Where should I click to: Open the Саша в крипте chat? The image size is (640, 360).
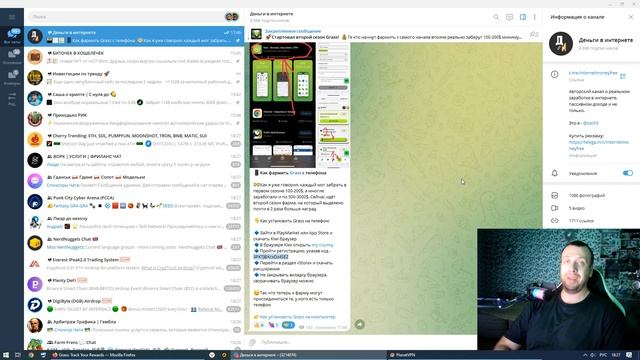134,98
